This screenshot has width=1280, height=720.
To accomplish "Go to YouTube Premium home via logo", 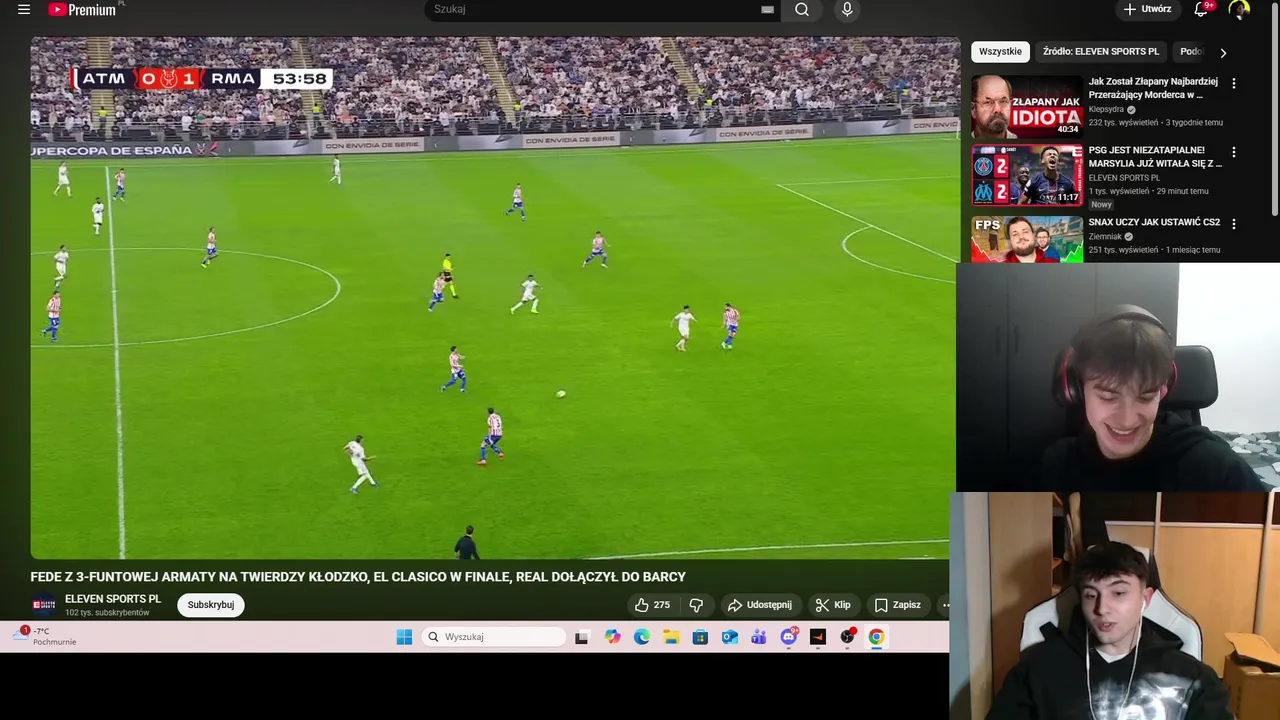I will [82, 10].
